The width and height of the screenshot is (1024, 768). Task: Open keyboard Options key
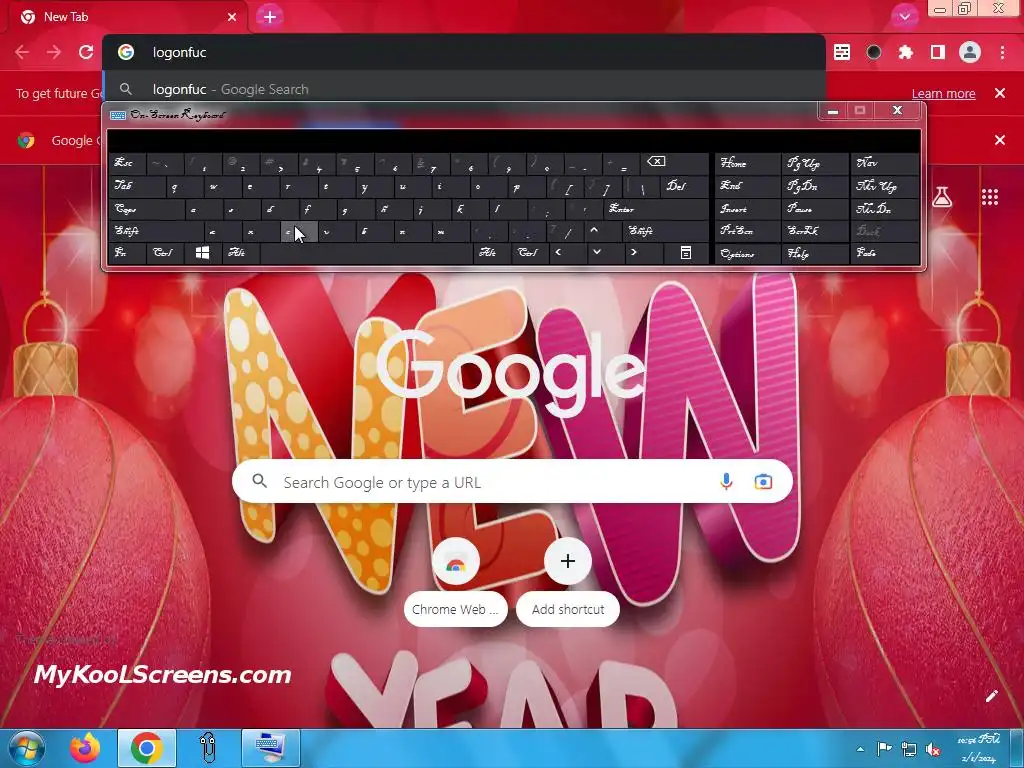point(747,253)
